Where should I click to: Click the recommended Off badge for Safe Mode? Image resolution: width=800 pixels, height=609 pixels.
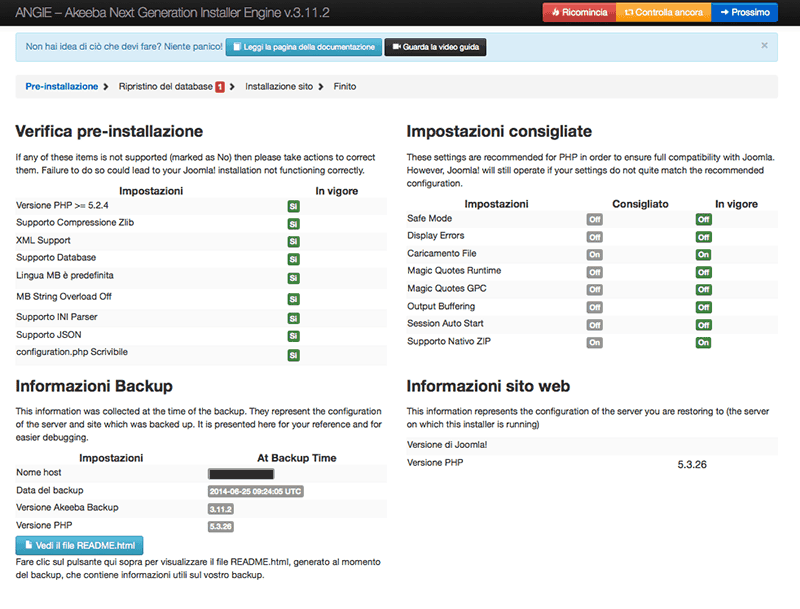[x=594, y=219]
